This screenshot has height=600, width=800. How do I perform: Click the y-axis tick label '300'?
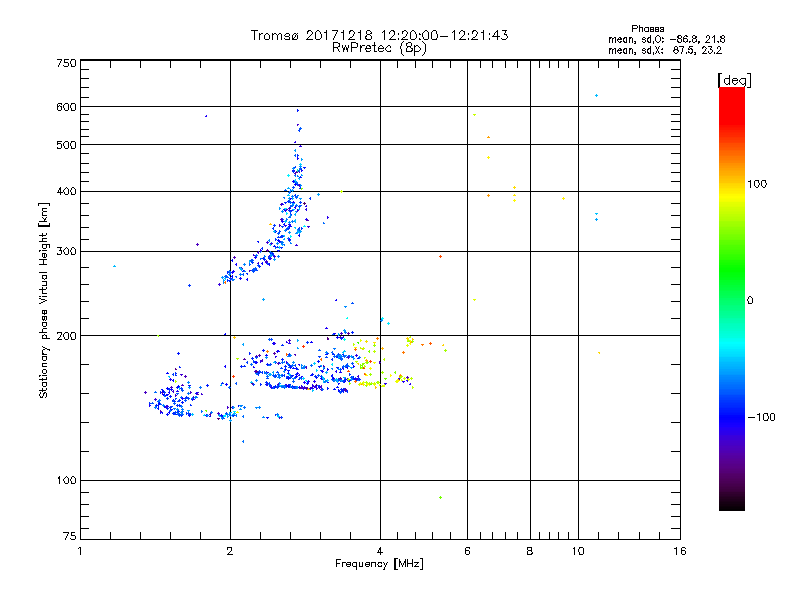(66, 251)
